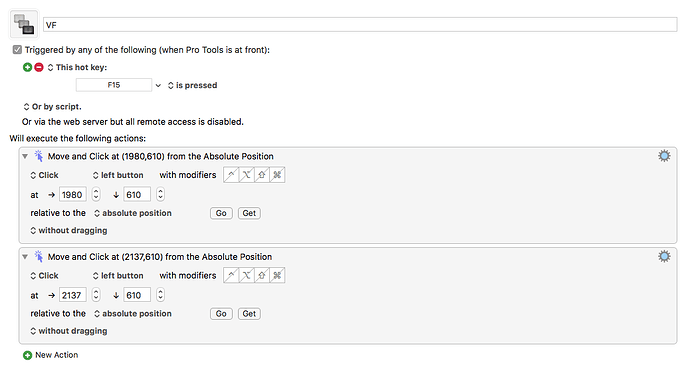Image resolution: width=690 pixels, height=373 pixels.
Task: Click the macro icon next to VF name
Action: point(24,25)
